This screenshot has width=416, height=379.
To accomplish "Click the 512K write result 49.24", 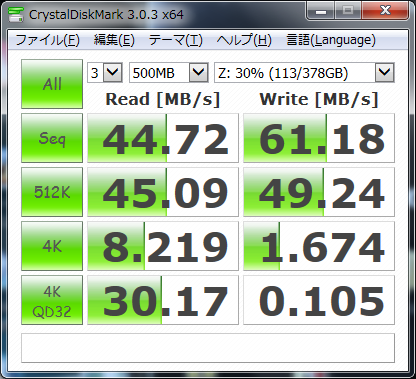I will tap(319, 192).
